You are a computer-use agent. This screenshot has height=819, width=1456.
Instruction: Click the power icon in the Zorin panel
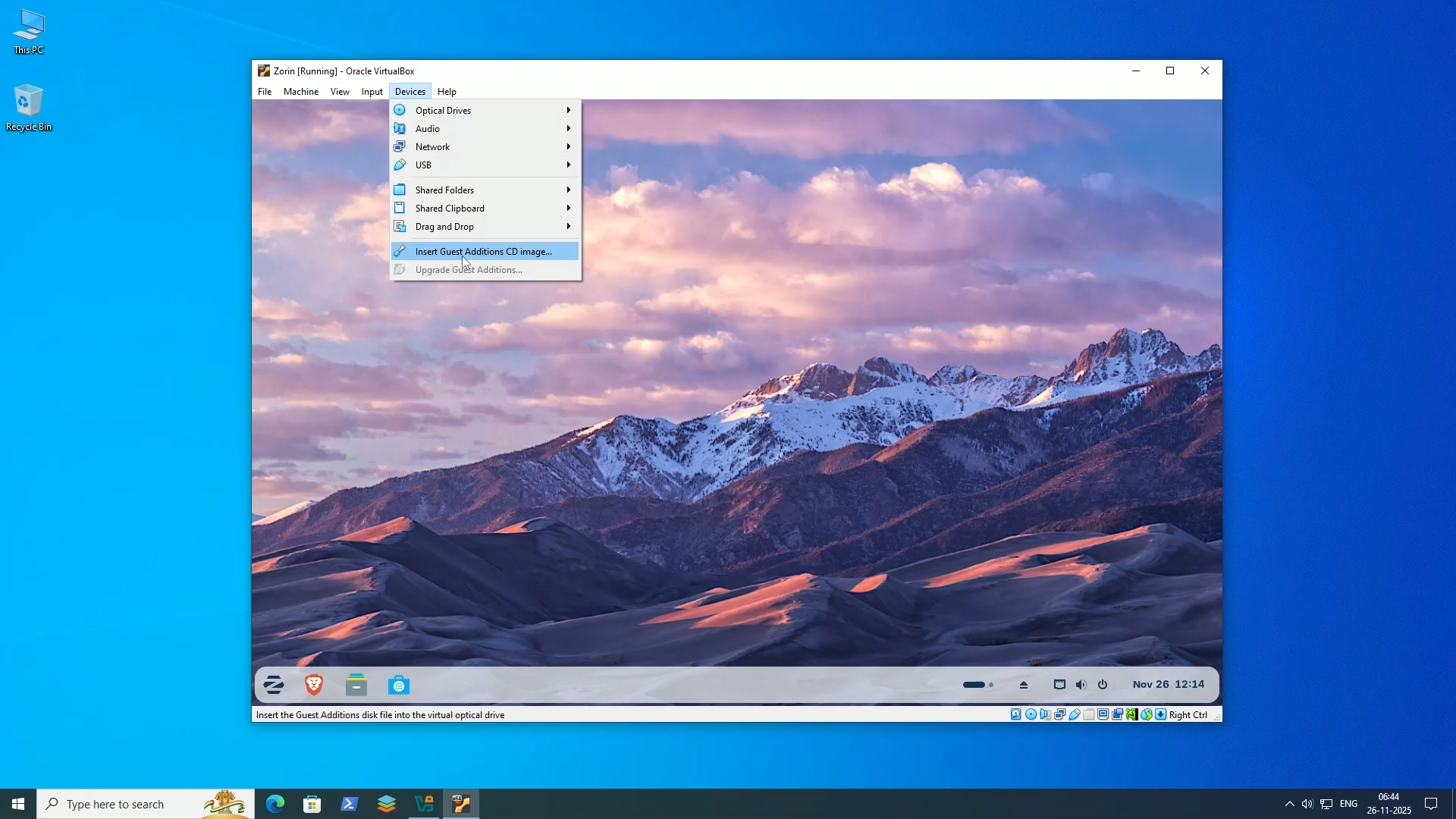pyautogui.click(x=1103, y=685)
